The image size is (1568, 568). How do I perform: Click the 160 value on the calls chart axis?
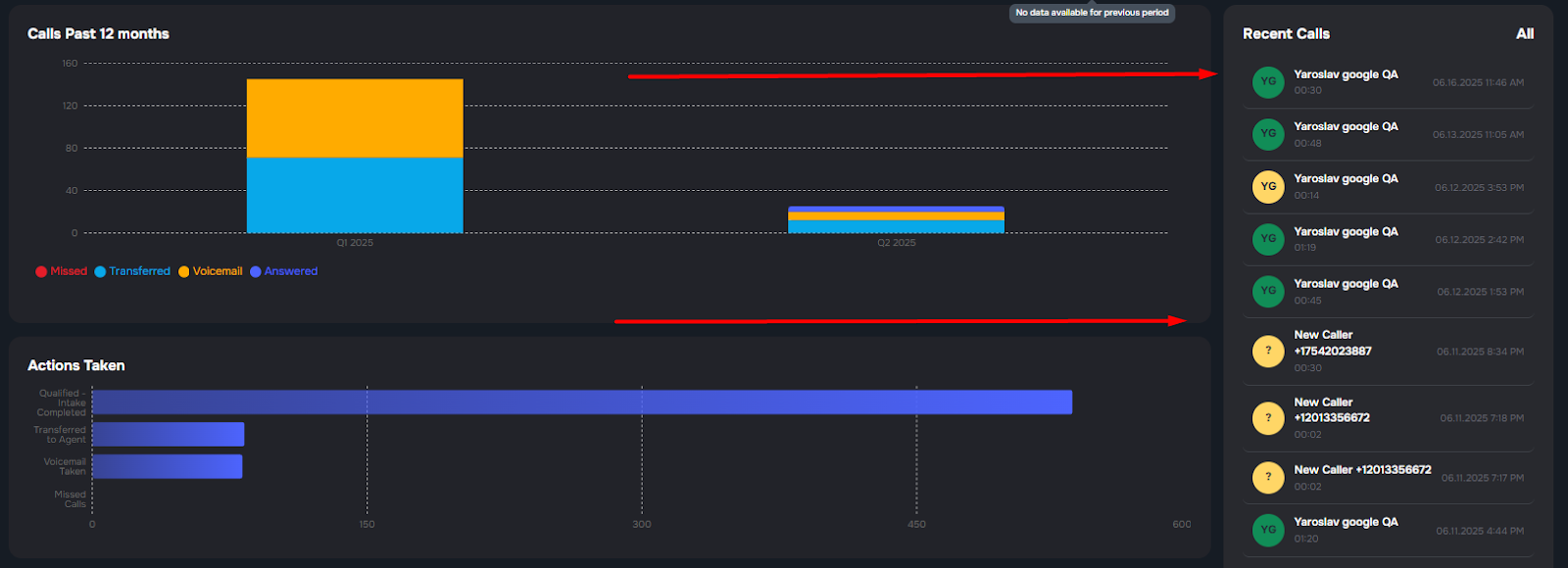pyautogui.click(x=70, y=63)
